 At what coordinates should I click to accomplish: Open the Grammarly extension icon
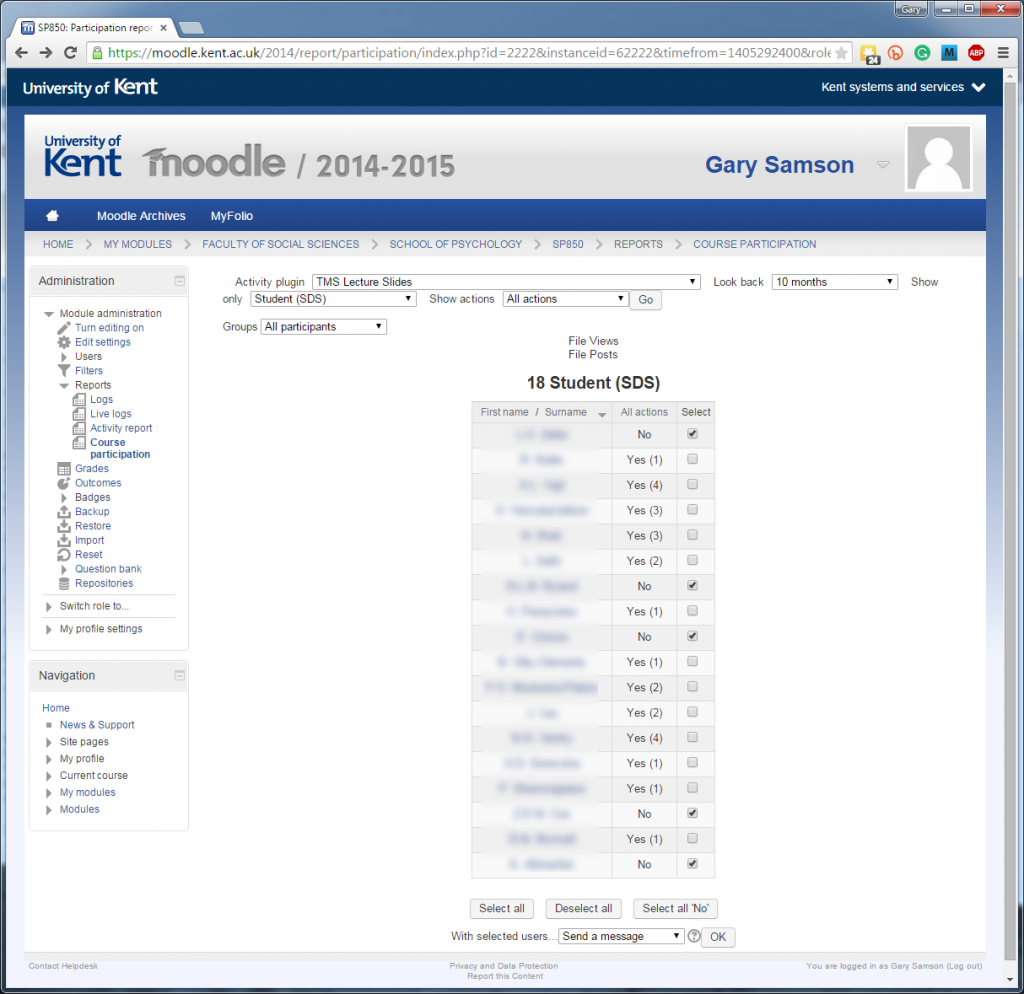click(x=922, y=52)
